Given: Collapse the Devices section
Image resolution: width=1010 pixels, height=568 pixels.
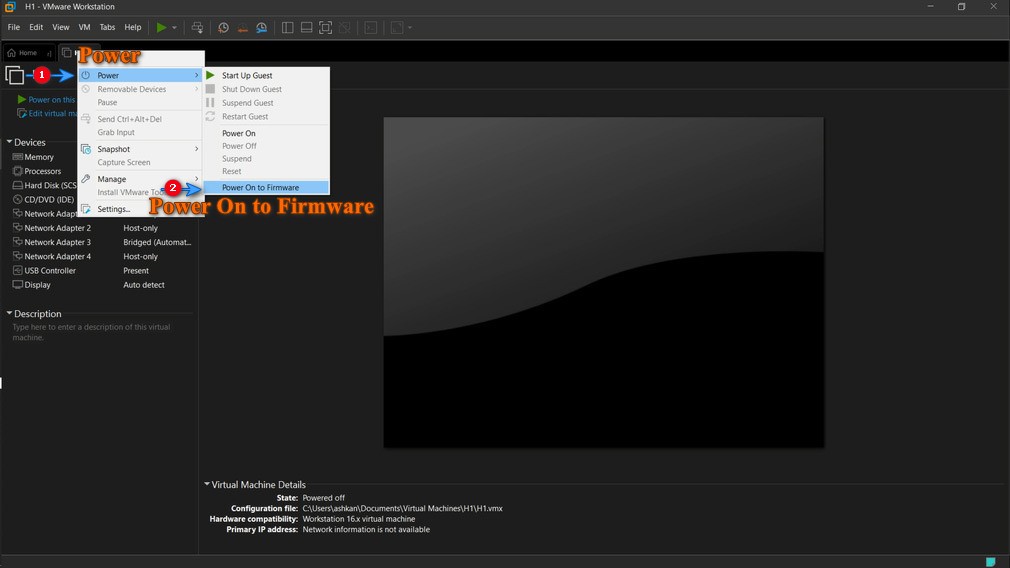Looking at the screenshot, I should pyautogui.click(x=9, y=142).
